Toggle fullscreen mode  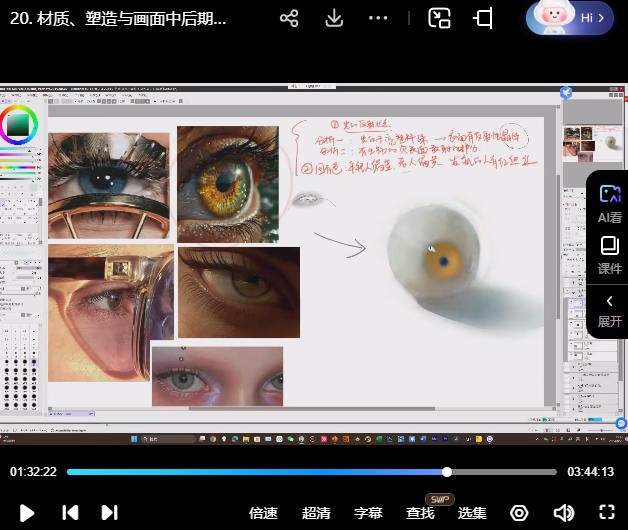(605, 513)
